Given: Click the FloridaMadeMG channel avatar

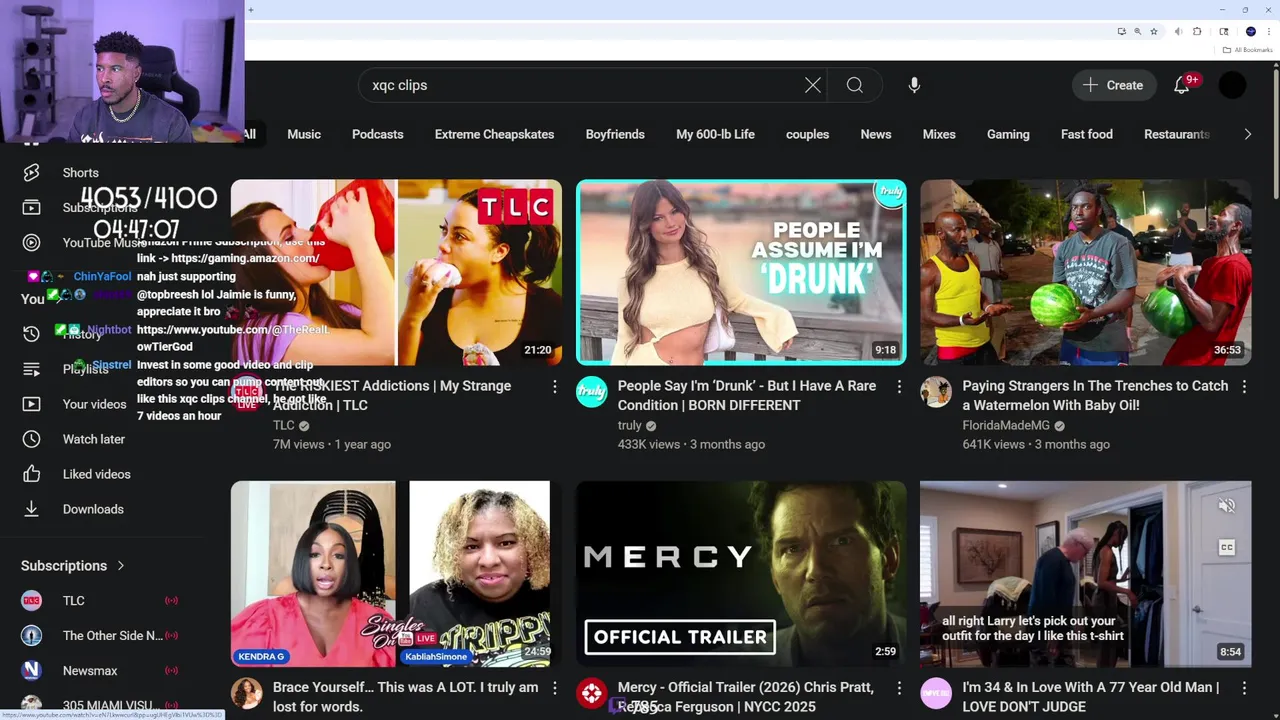Looking at the screenshot, I should point(936,392).
